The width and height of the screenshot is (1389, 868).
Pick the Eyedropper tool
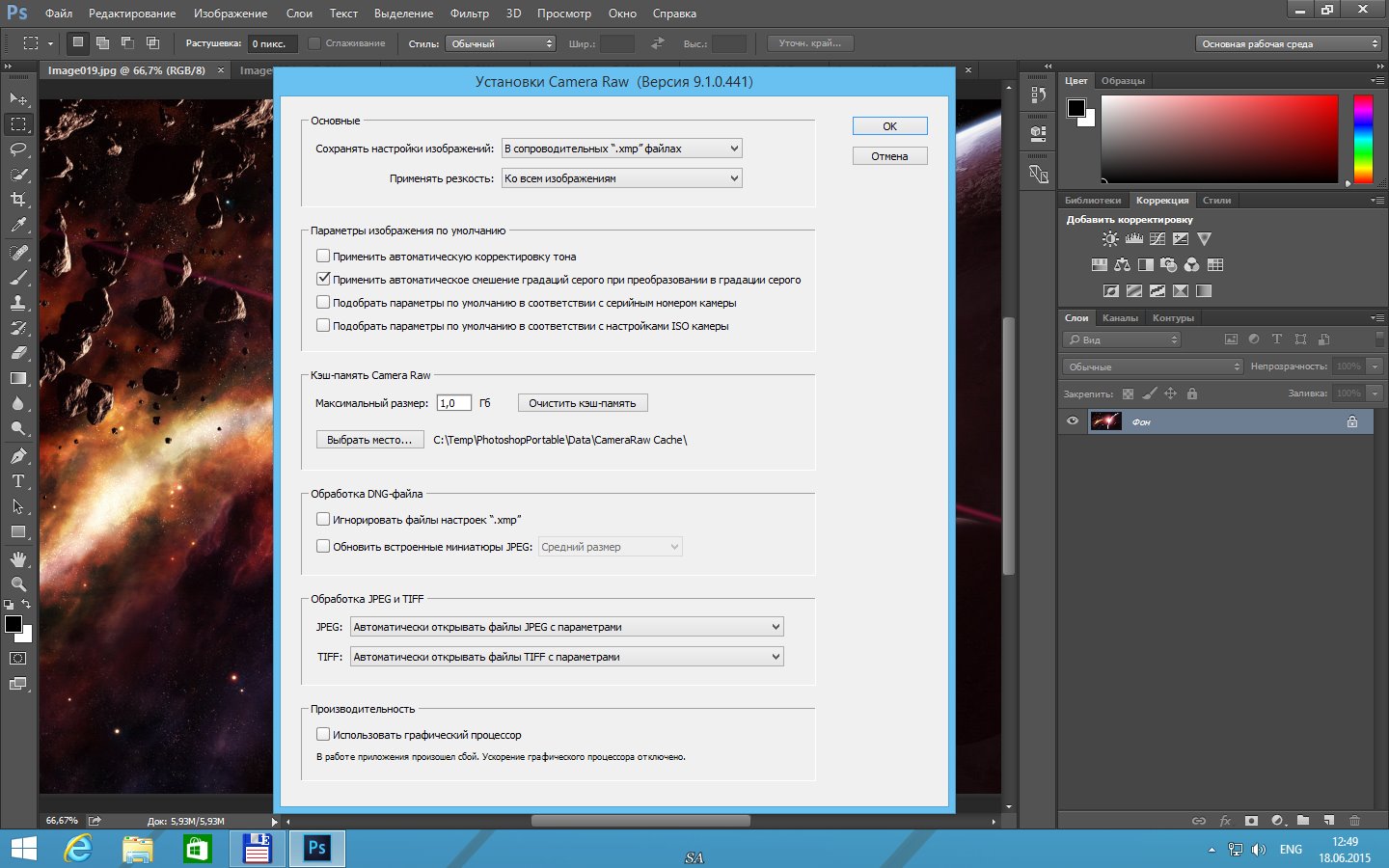pyautogui.click(x=18, y=225)
